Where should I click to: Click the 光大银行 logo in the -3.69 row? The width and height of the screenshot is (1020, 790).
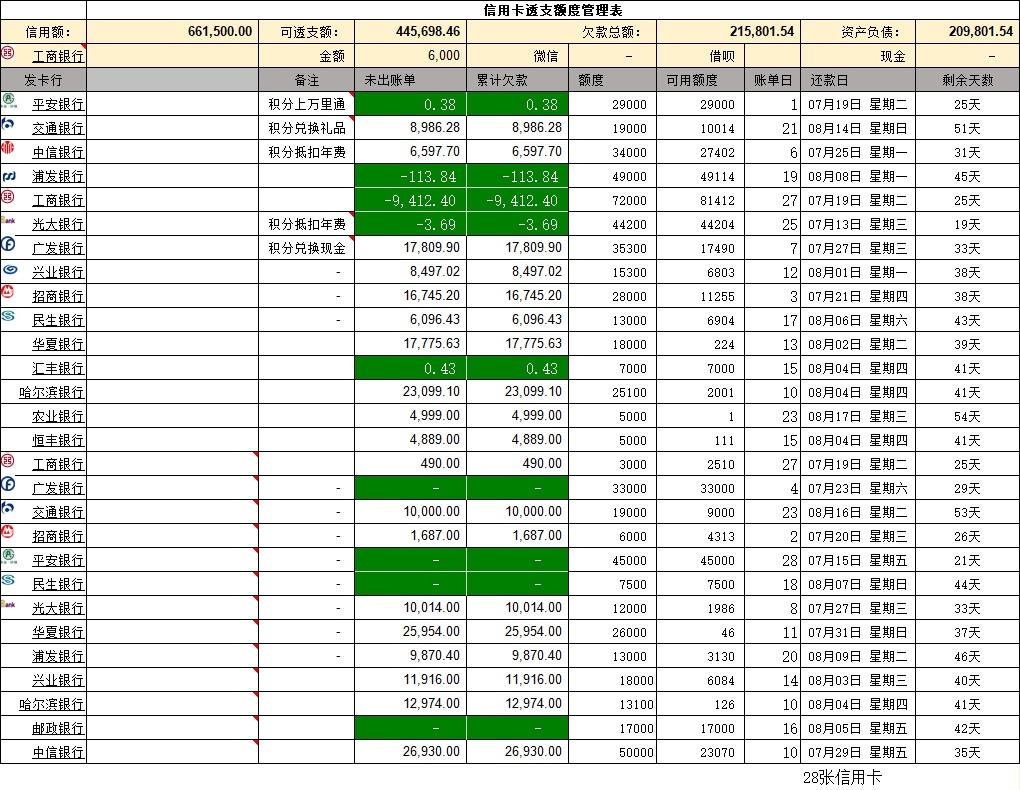tap(8, 220)
